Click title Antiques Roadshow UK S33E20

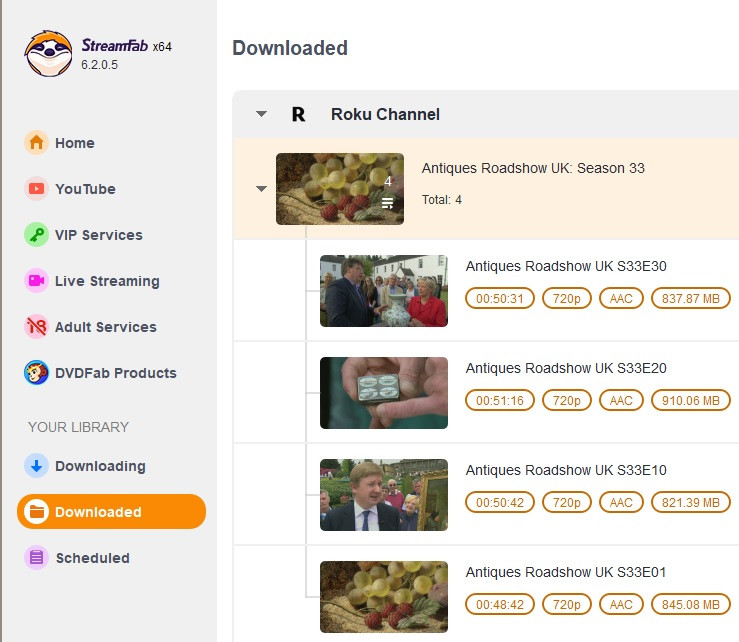566,368
